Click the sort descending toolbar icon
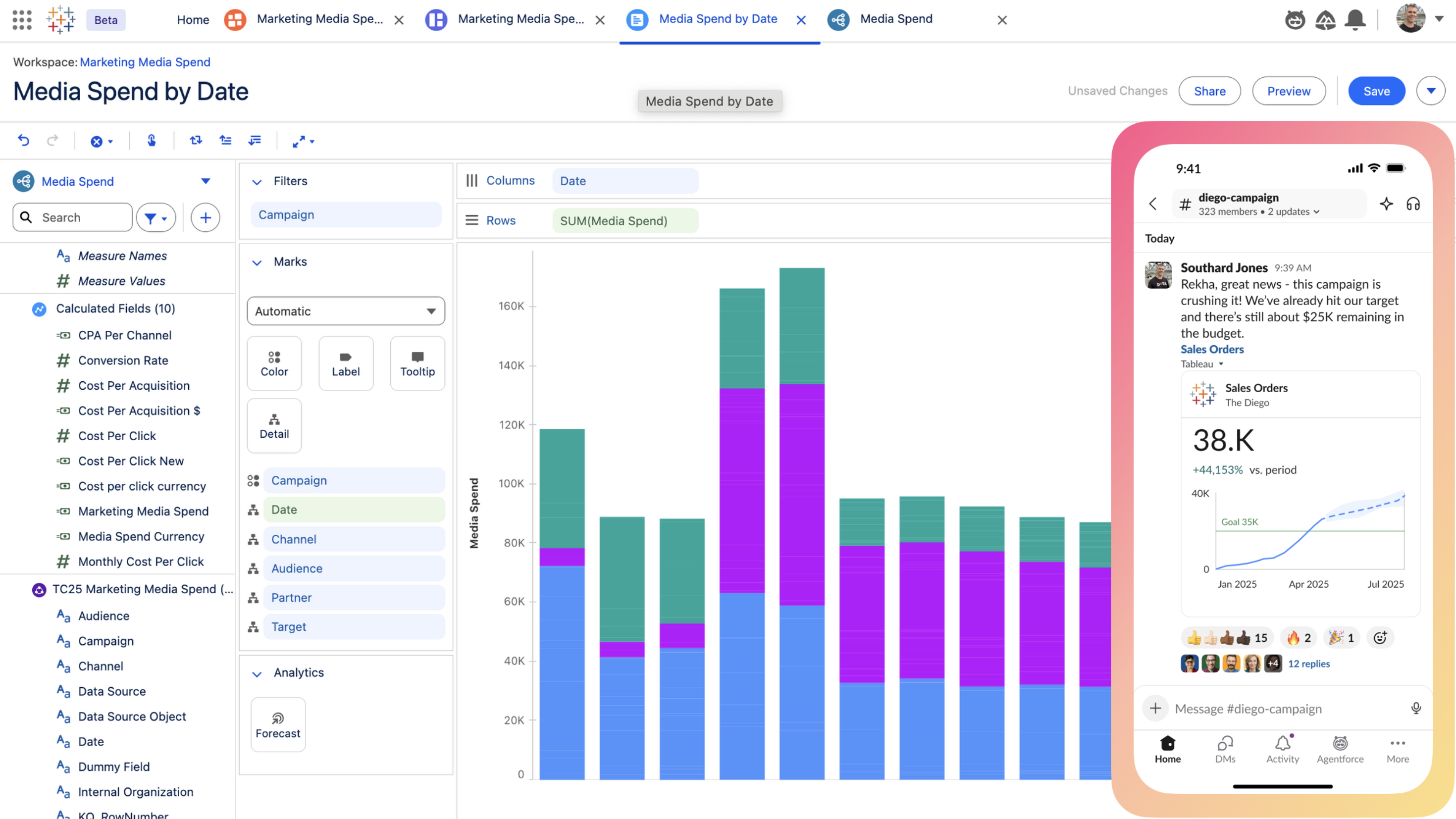 (x=255, y=140)
